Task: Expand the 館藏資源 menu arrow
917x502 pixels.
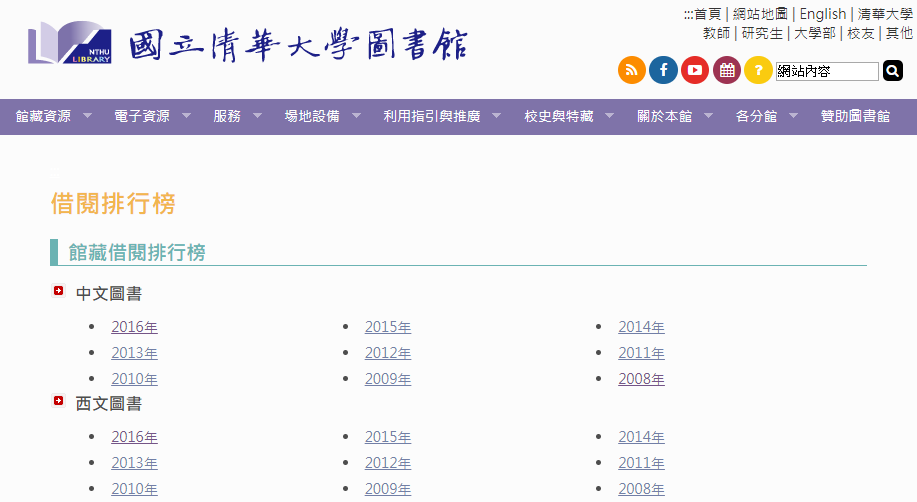Action: [87, 116]
